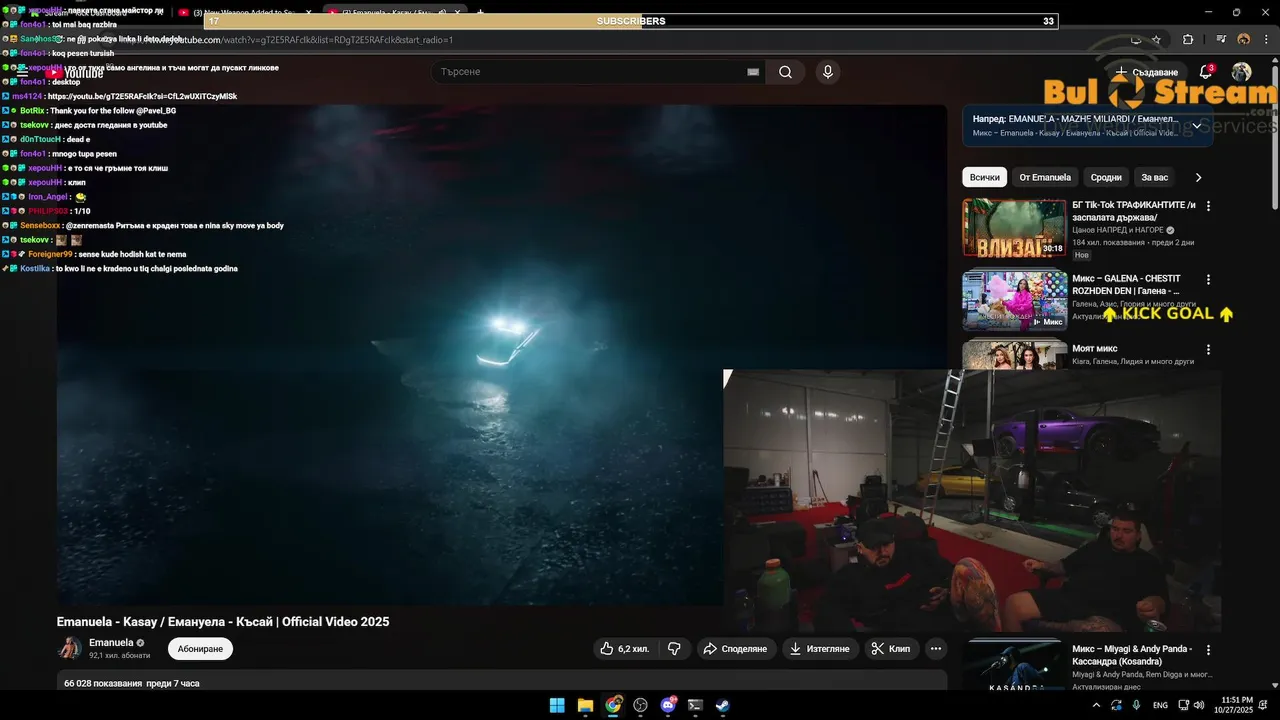
Task: Open Emanuela channel name link
Action: (111, 643)
